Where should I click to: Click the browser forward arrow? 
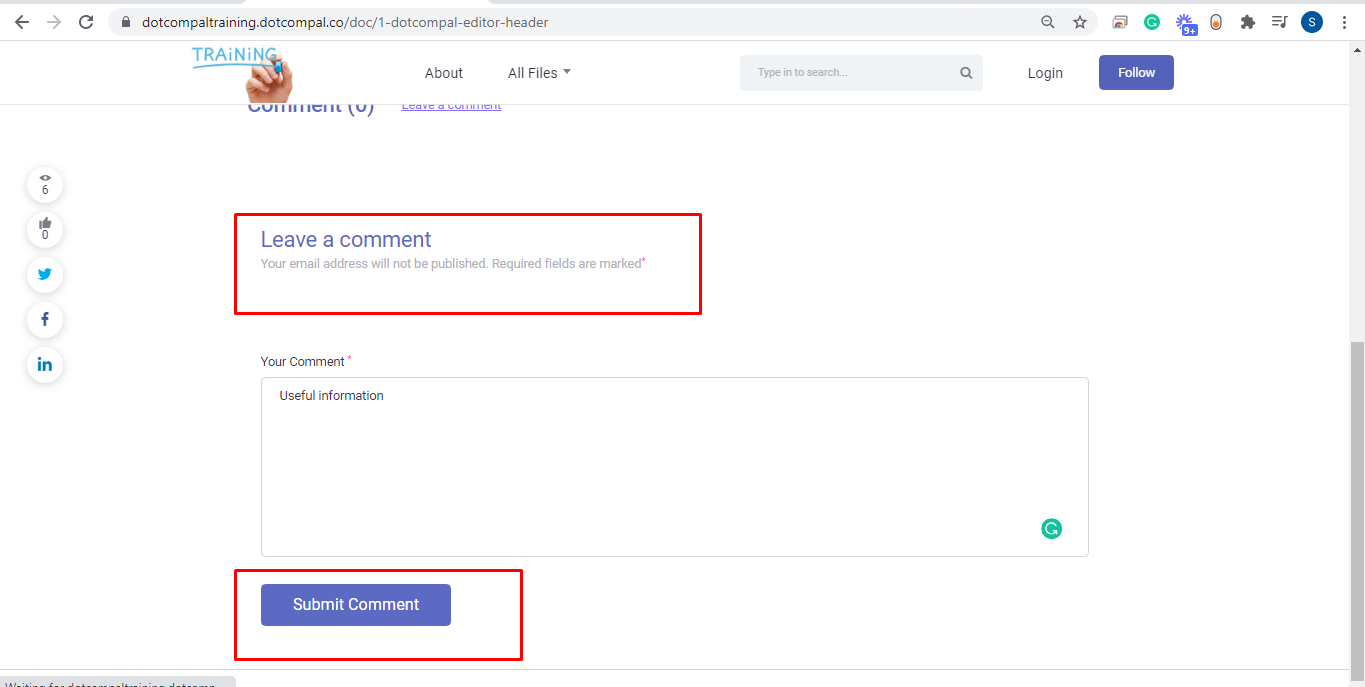click(54, 22)
